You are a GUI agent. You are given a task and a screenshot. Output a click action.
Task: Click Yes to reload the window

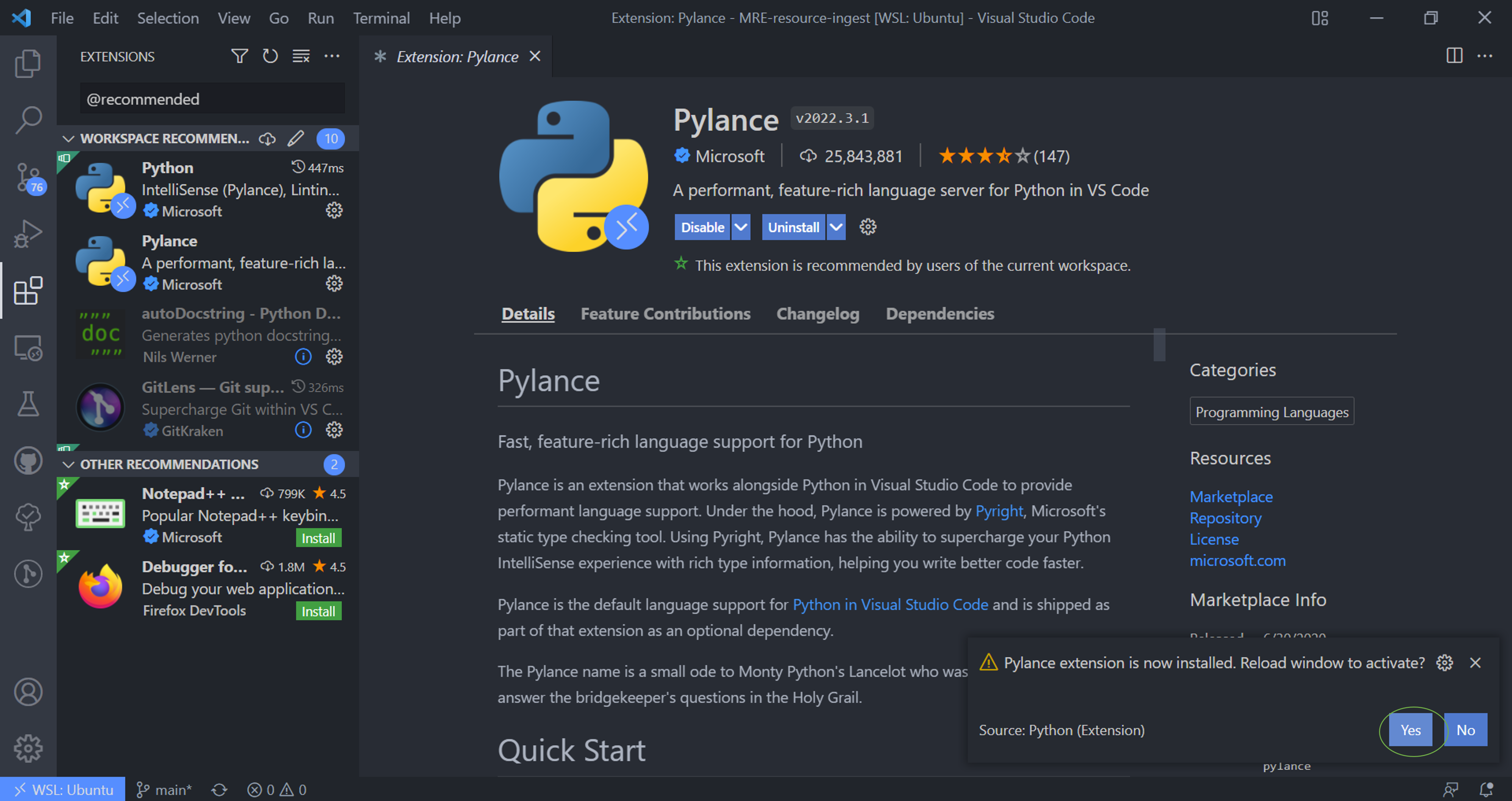point(1411,730)
